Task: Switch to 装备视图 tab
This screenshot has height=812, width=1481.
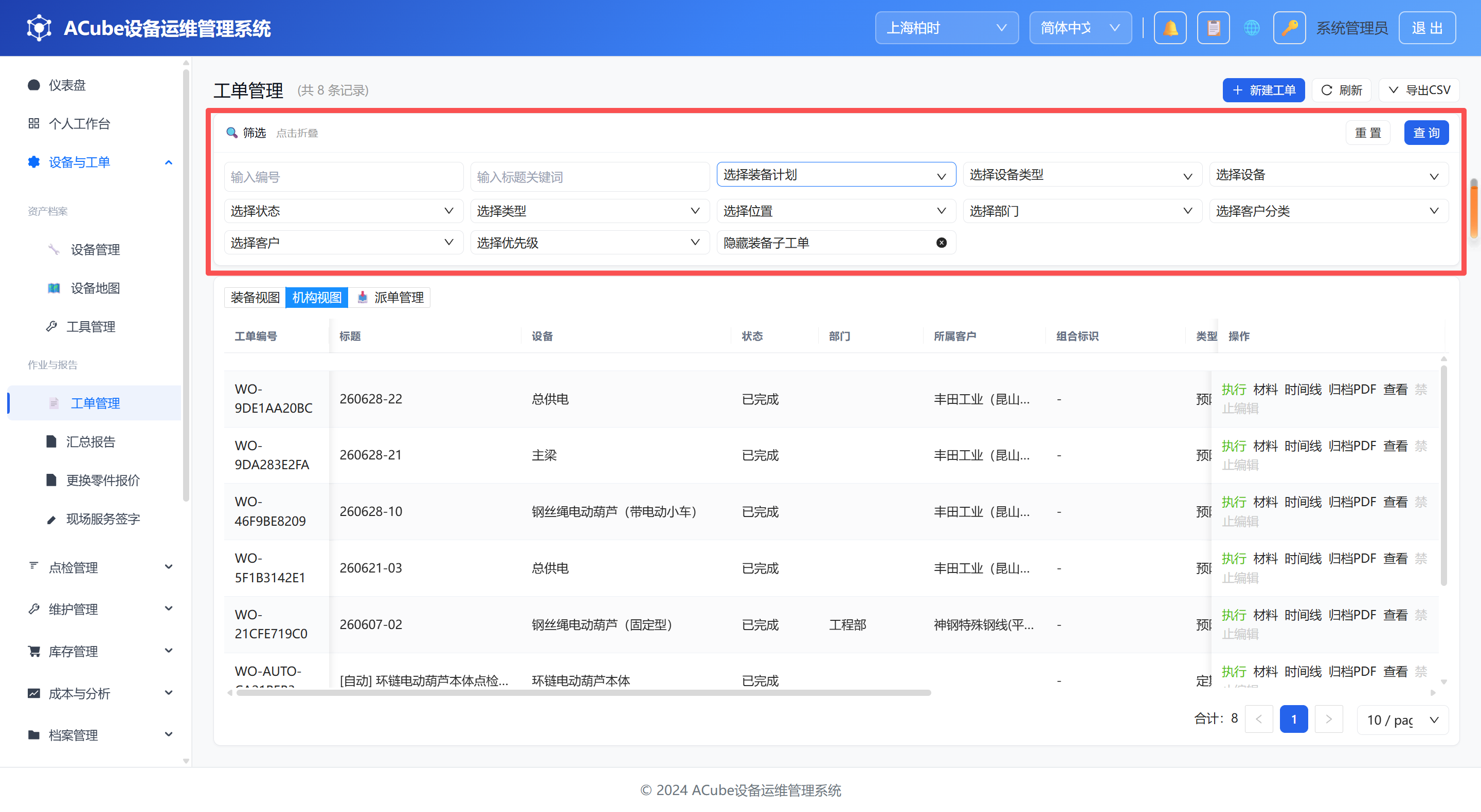Action: 255,297
